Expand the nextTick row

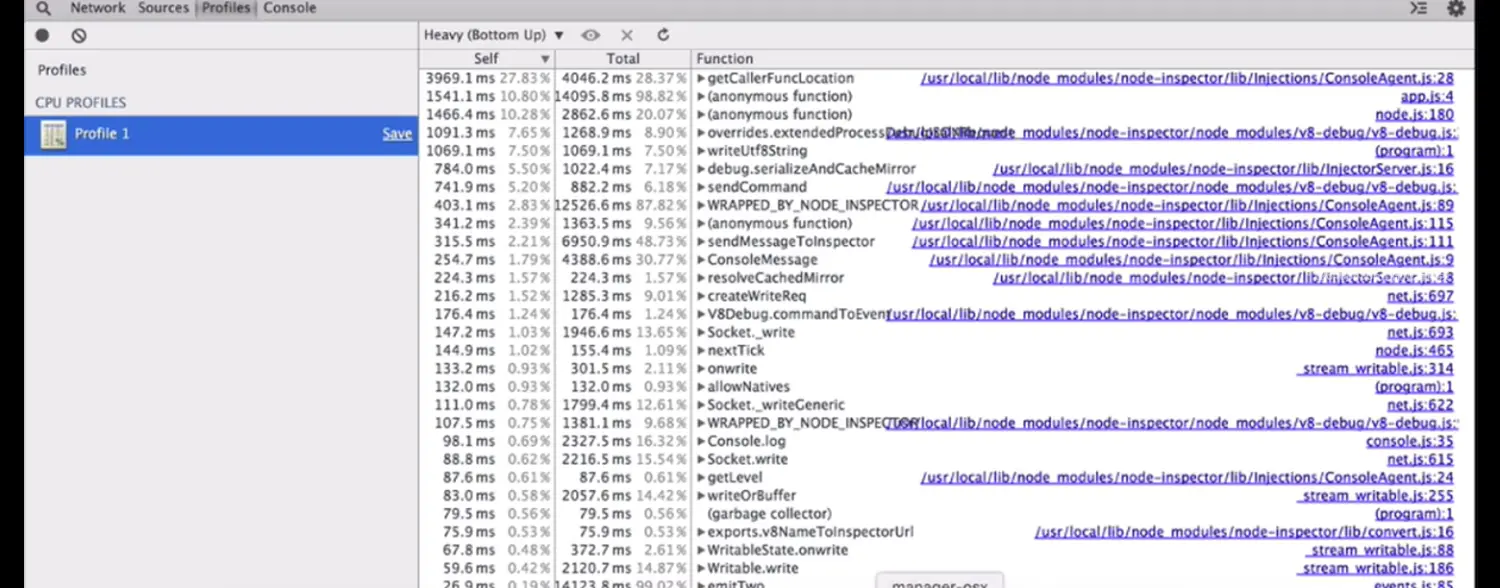(702, 351)
